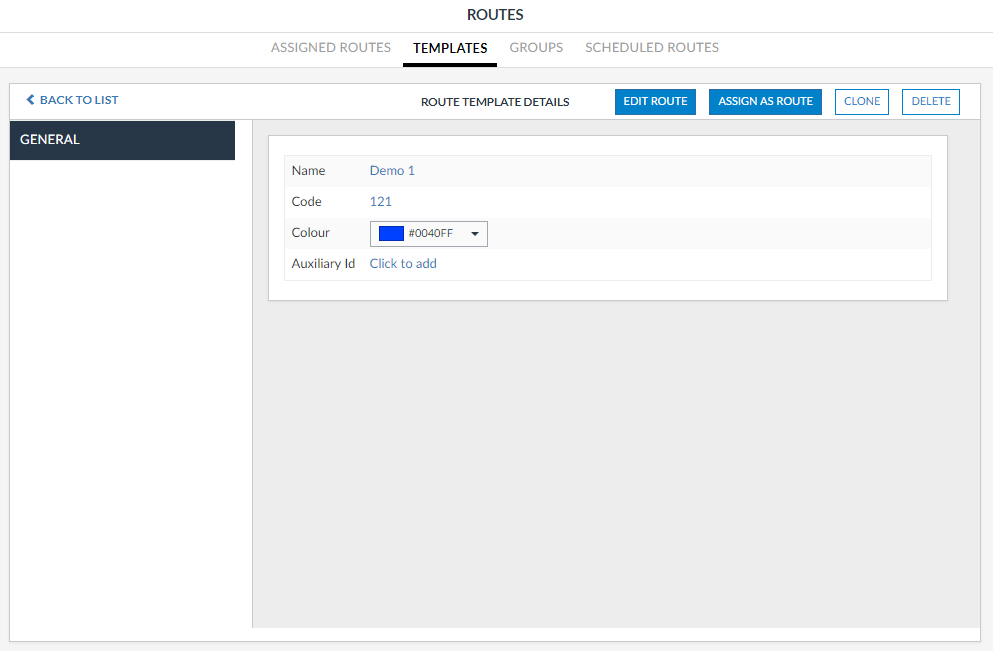Edit the name value Demo 1
Screen dimensions: 993x651
pos(392,171)
